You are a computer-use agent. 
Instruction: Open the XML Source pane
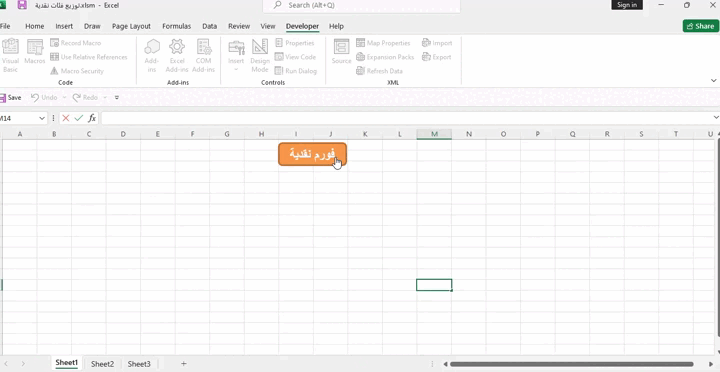(x=341, y=52)
